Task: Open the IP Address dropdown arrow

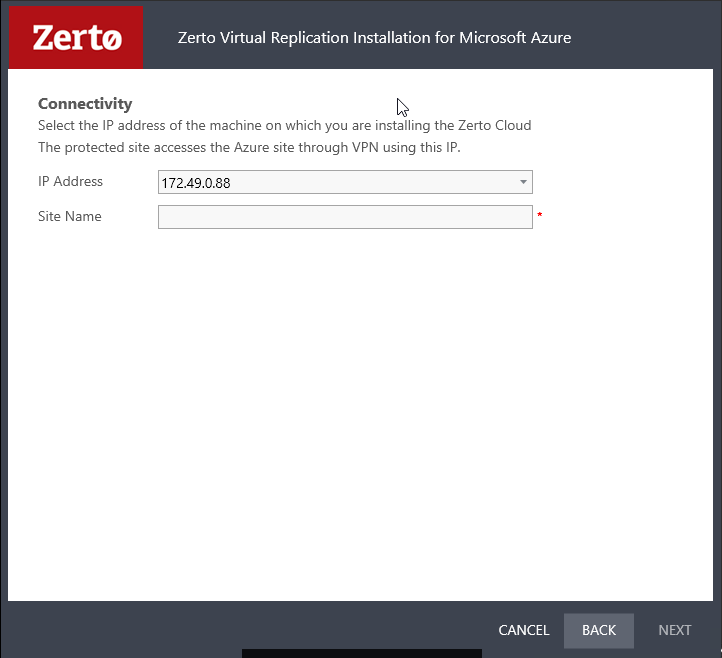Action: [523, 182]
